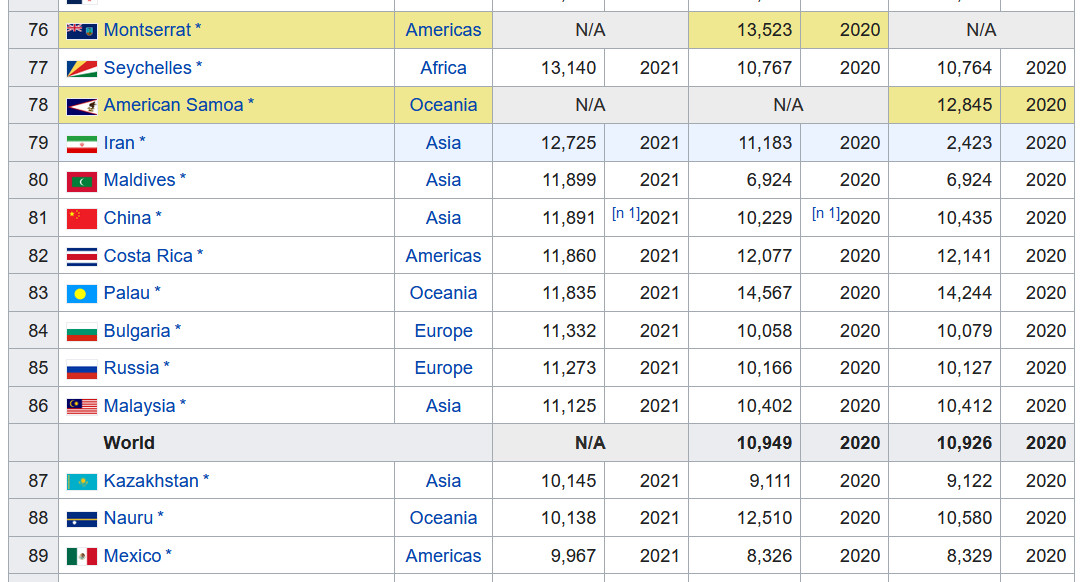The height and width of the screenshot is (582, 1087).
Task: Open the Russia country link
Action: pyautogui.click(x=131, y=368)
